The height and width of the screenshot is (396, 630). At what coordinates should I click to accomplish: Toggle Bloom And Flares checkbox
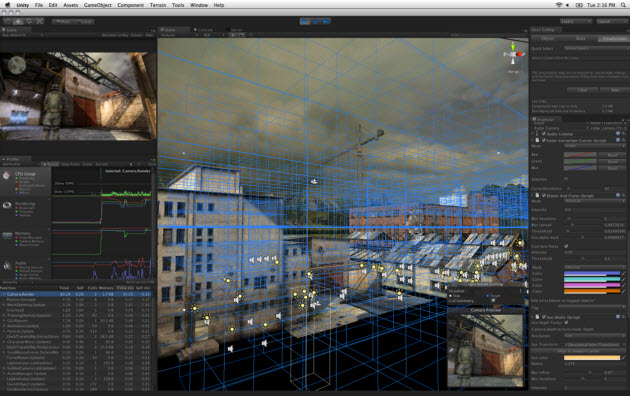[x=544, y=195]
